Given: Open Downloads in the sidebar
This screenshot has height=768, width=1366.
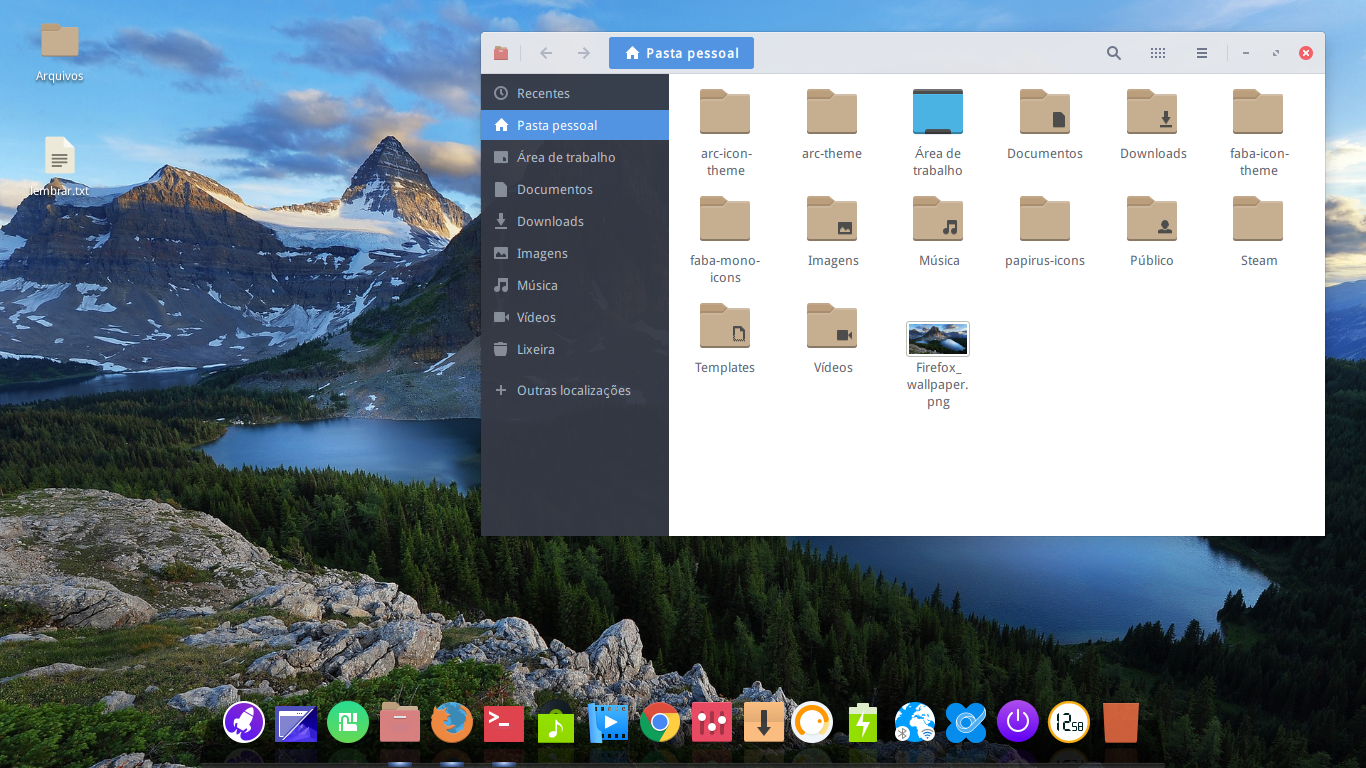Looking at the screenshot, I should coord(575,221).
